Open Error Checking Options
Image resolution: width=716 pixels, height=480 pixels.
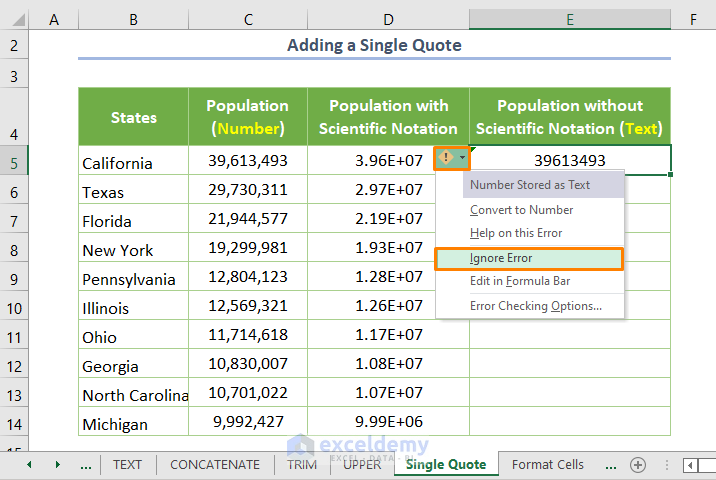[535, 305]
